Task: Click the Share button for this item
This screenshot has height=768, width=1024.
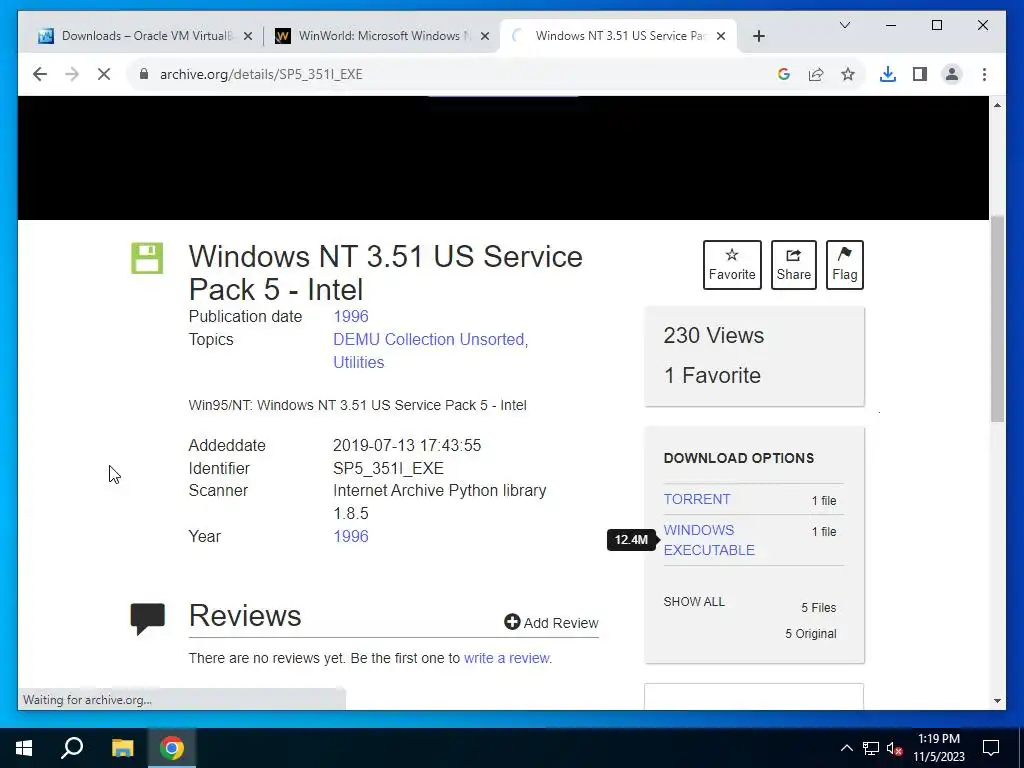Action: coord(793,265)
